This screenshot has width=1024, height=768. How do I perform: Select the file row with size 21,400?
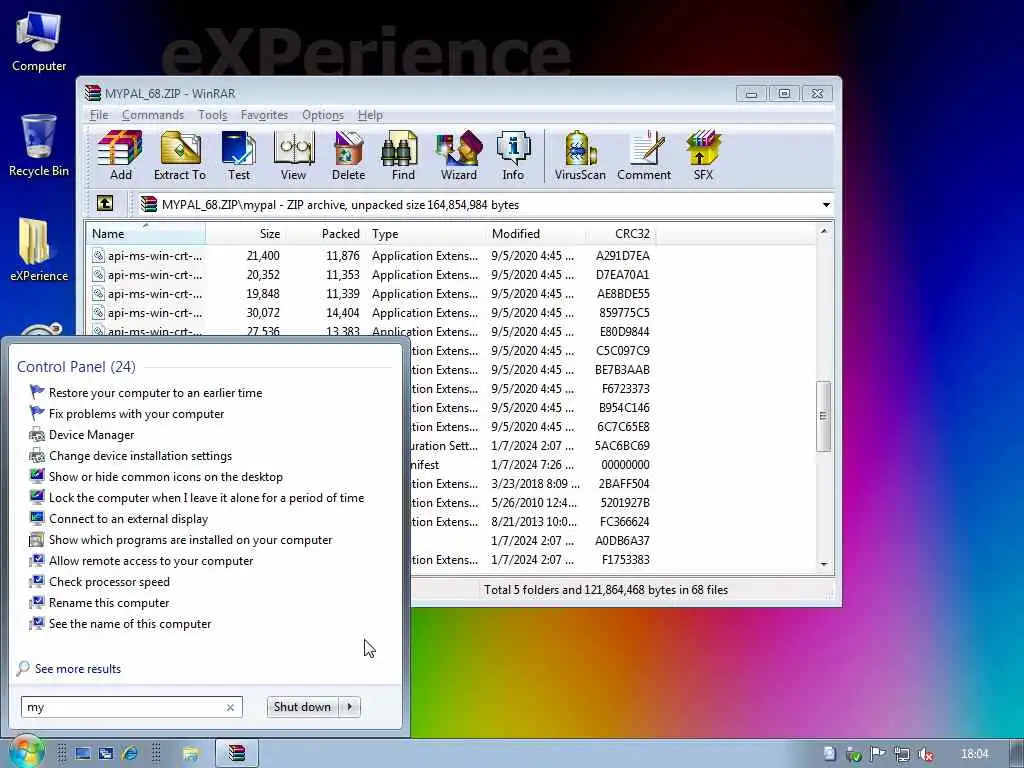tap(371, 255)
